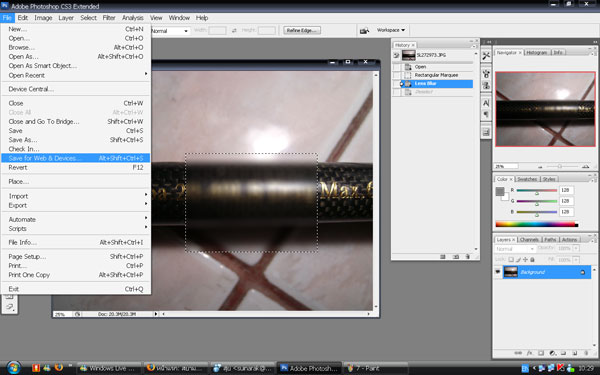Toggle Lock all padlock icon
The height and width of the screenshot is (375, 600).
[532, 259]
